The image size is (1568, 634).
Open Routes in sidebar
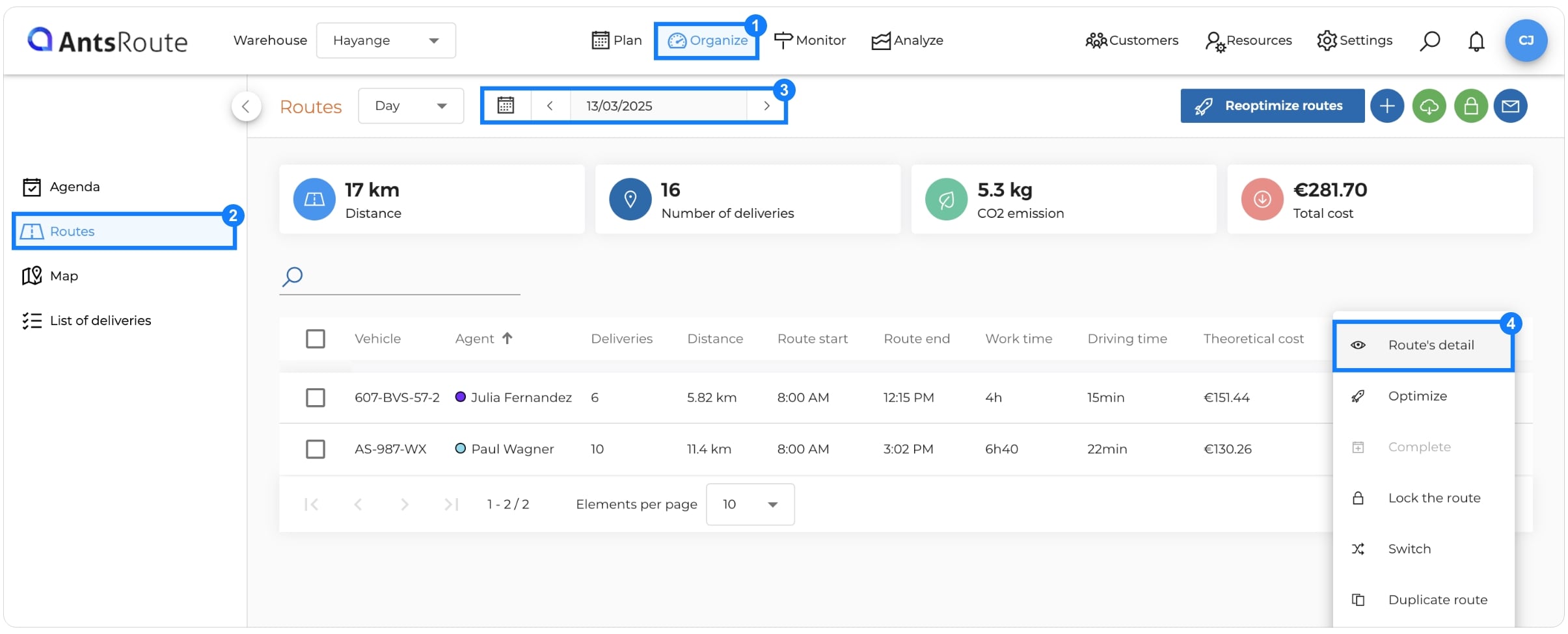pyautogui.click(x=124, y=231)
